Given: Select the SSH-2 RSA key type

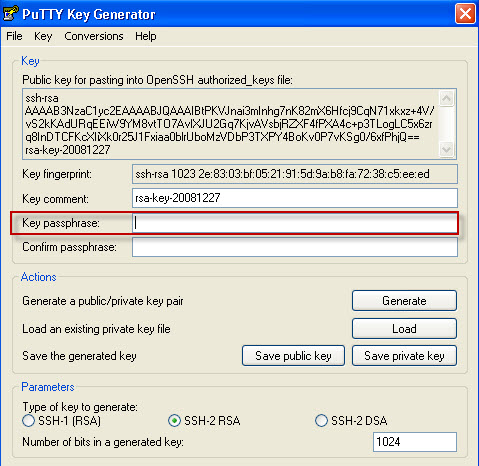Looking at the screenshot, I should pyautogui.click(x=174, y=420).
